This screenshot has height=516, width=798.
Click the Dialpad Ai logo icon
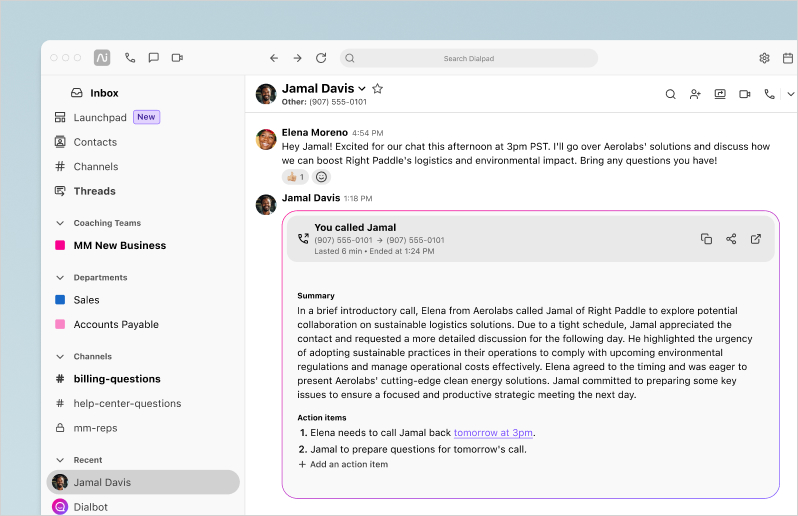tap(102, 58)
